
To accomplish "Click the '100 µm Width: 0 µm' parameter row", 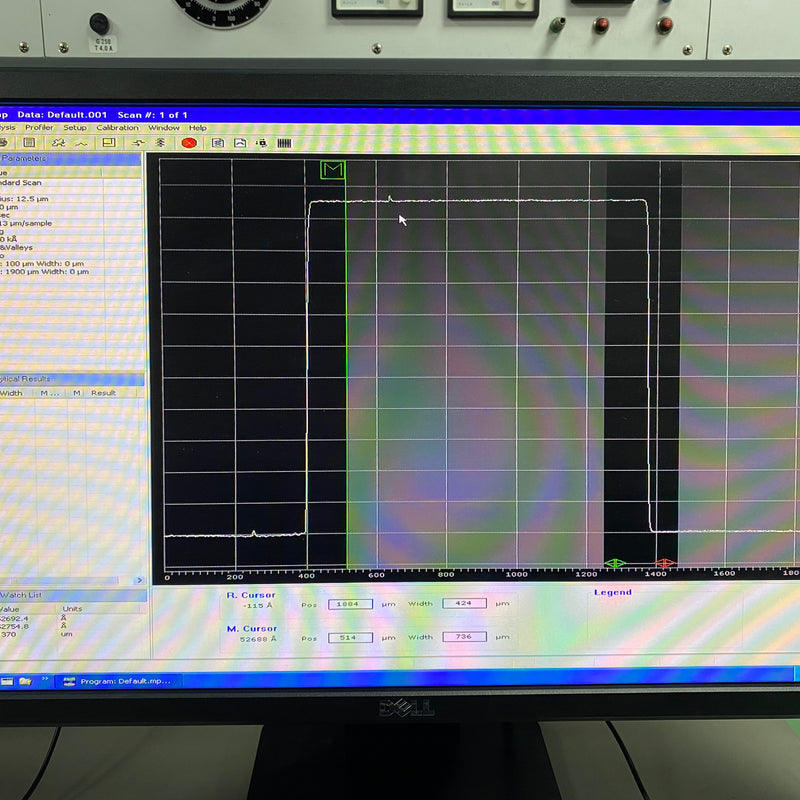I will pos(42,264).
